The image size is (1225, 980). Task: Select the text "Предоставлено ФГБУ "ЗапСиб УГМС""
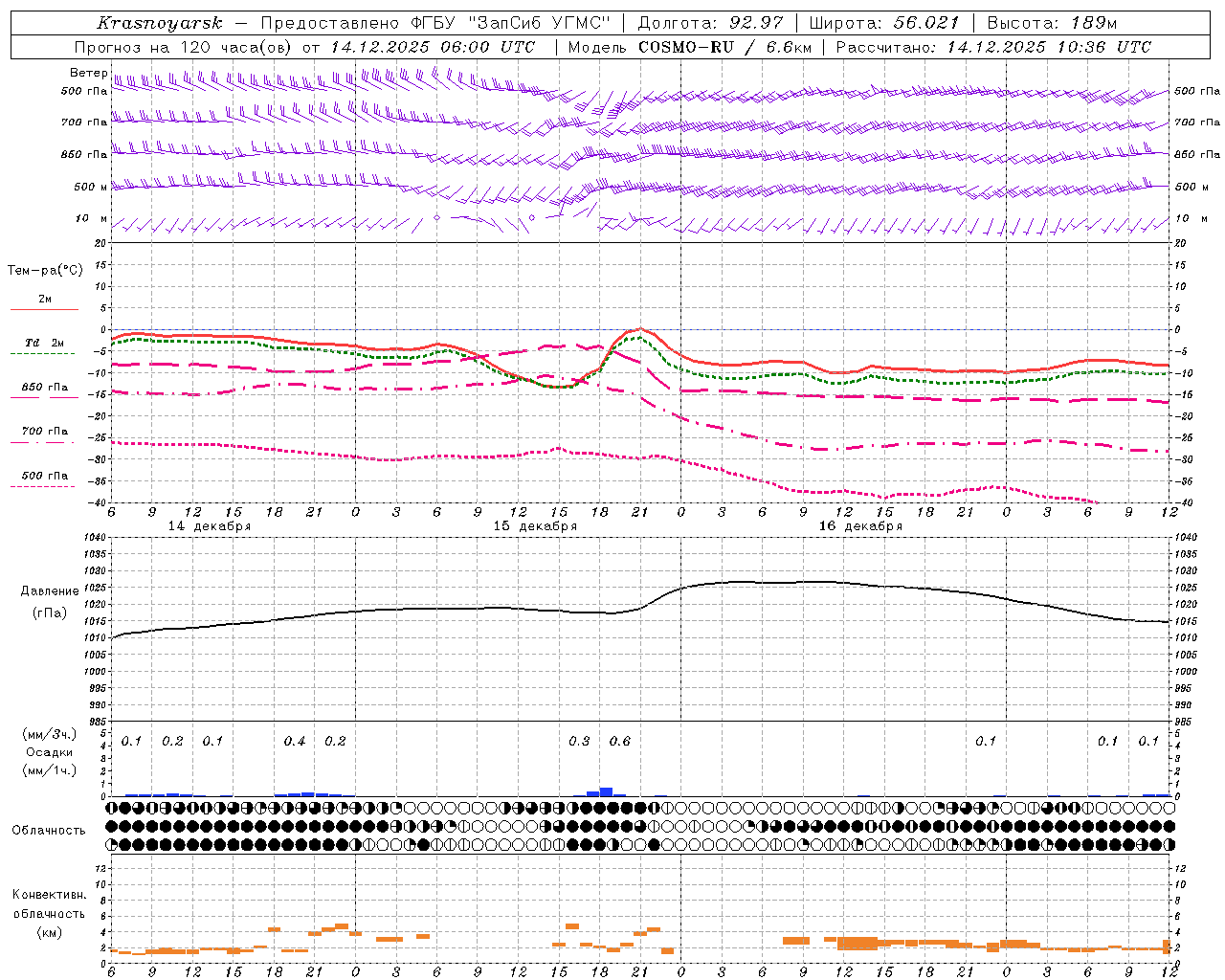pos(435,23)
